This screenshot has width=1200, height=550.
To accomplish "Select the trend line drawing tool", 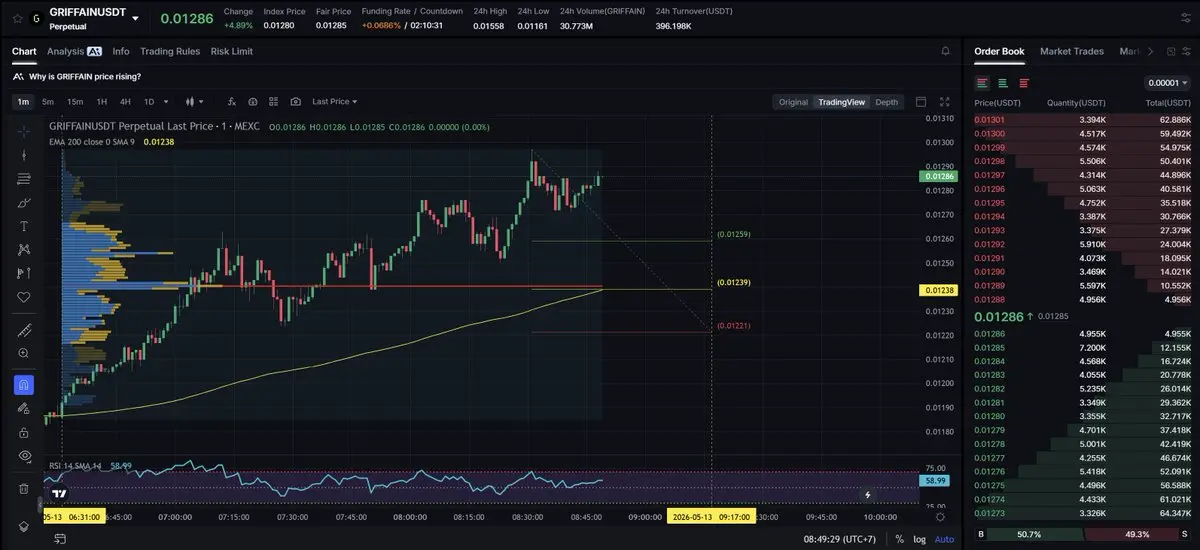I will pyautogui.click(x=24, y=154).
